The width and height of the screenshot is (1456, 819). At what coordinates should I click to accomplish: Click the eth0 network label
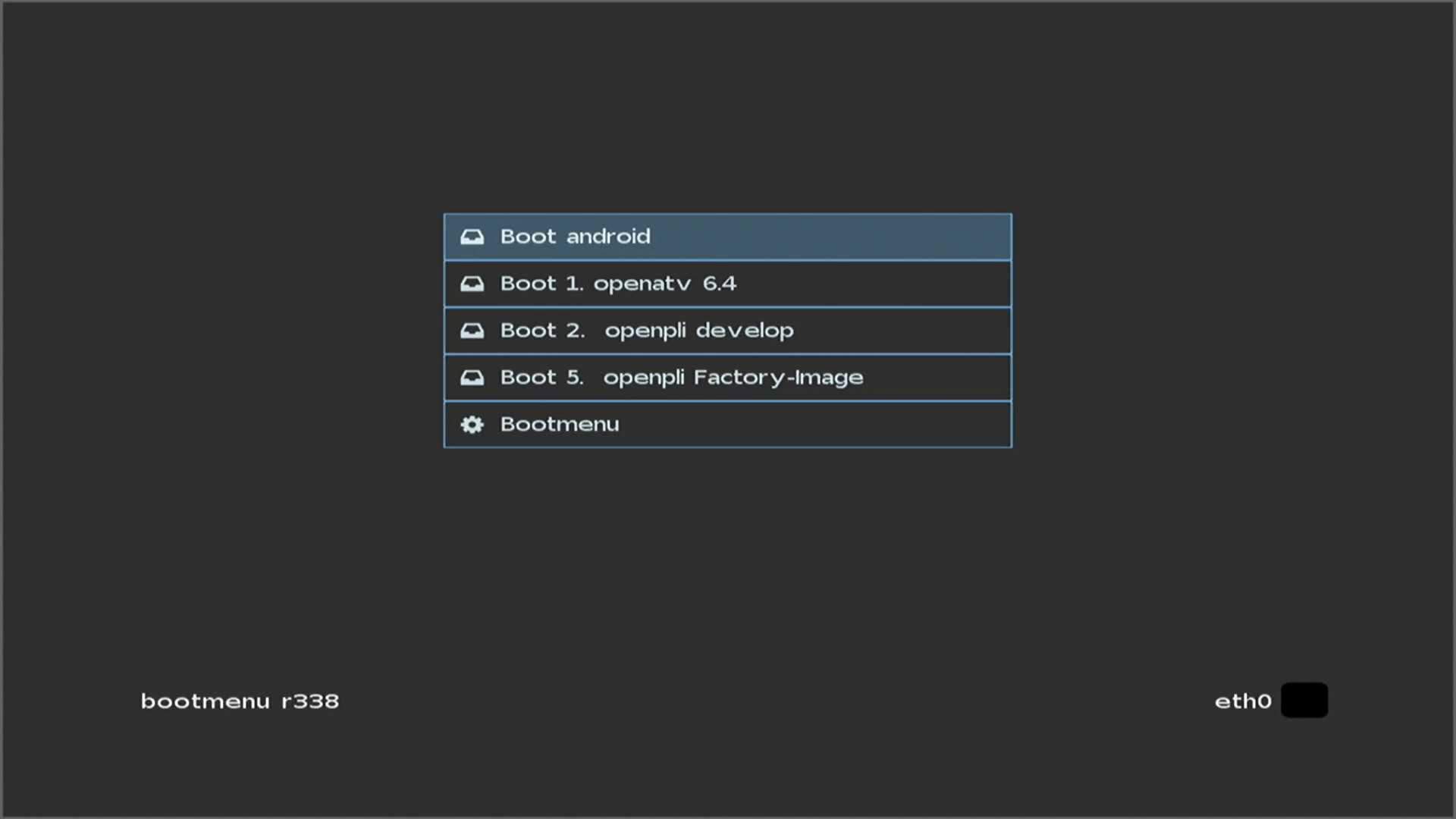pyautogui.click(x=1242, y=701)
